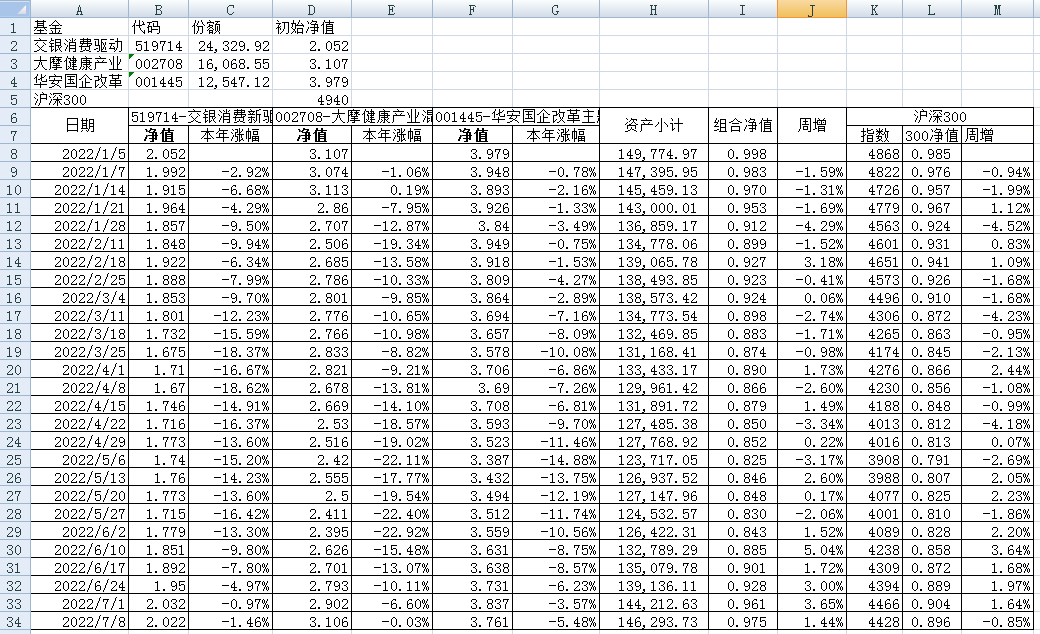The image size is (1040, 634).
Task: Select column M header
Action: click(x=997, y=9)
